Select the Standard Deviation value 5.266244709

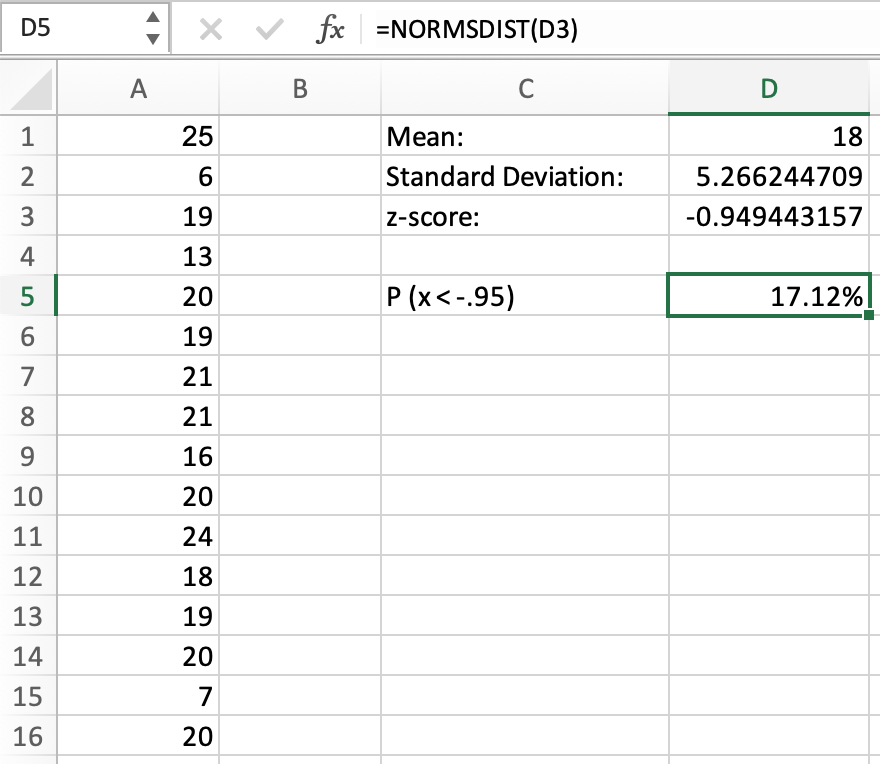point(768,177)
